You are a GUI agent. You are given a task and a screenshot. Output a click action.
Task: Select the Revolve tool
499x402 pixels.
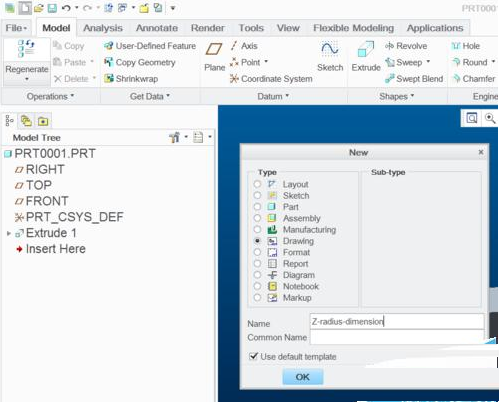point(406,46)
